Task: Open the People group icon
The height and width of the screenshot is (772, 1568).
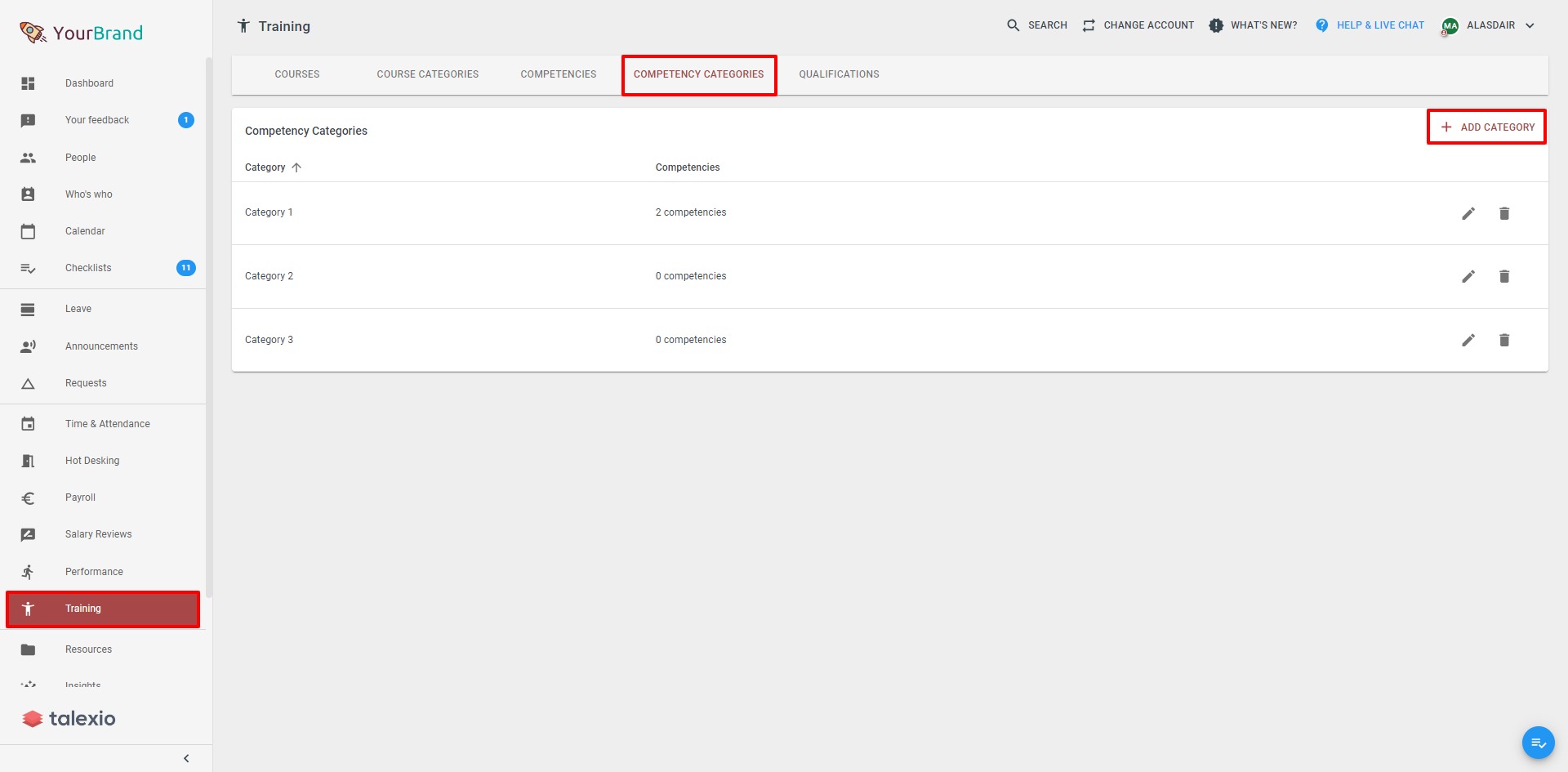Action: 28,158
